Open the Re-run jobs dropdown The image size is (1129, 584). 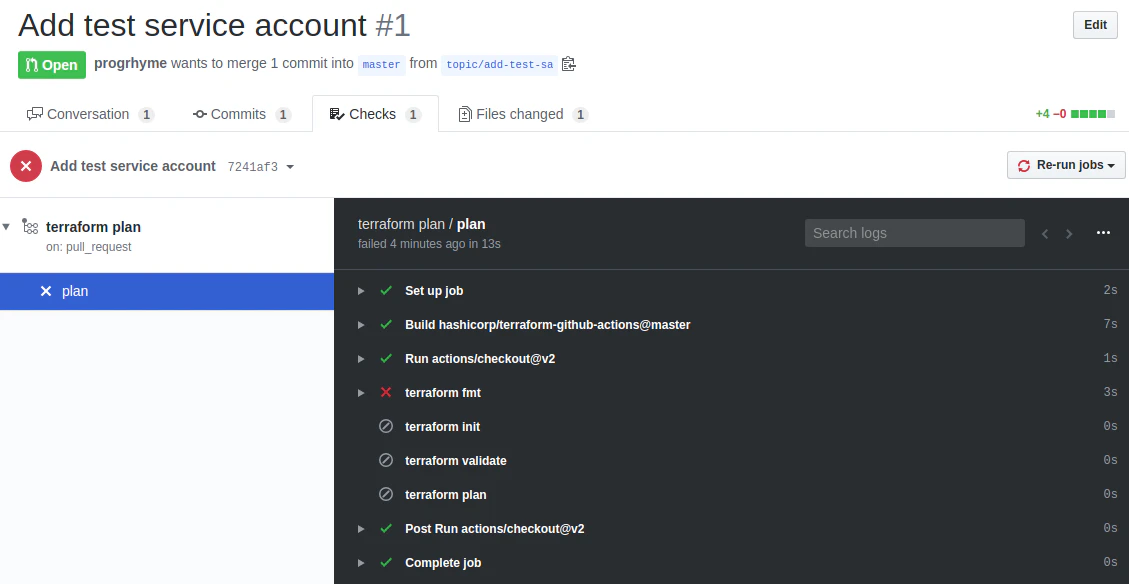(x=1066, y=165)
